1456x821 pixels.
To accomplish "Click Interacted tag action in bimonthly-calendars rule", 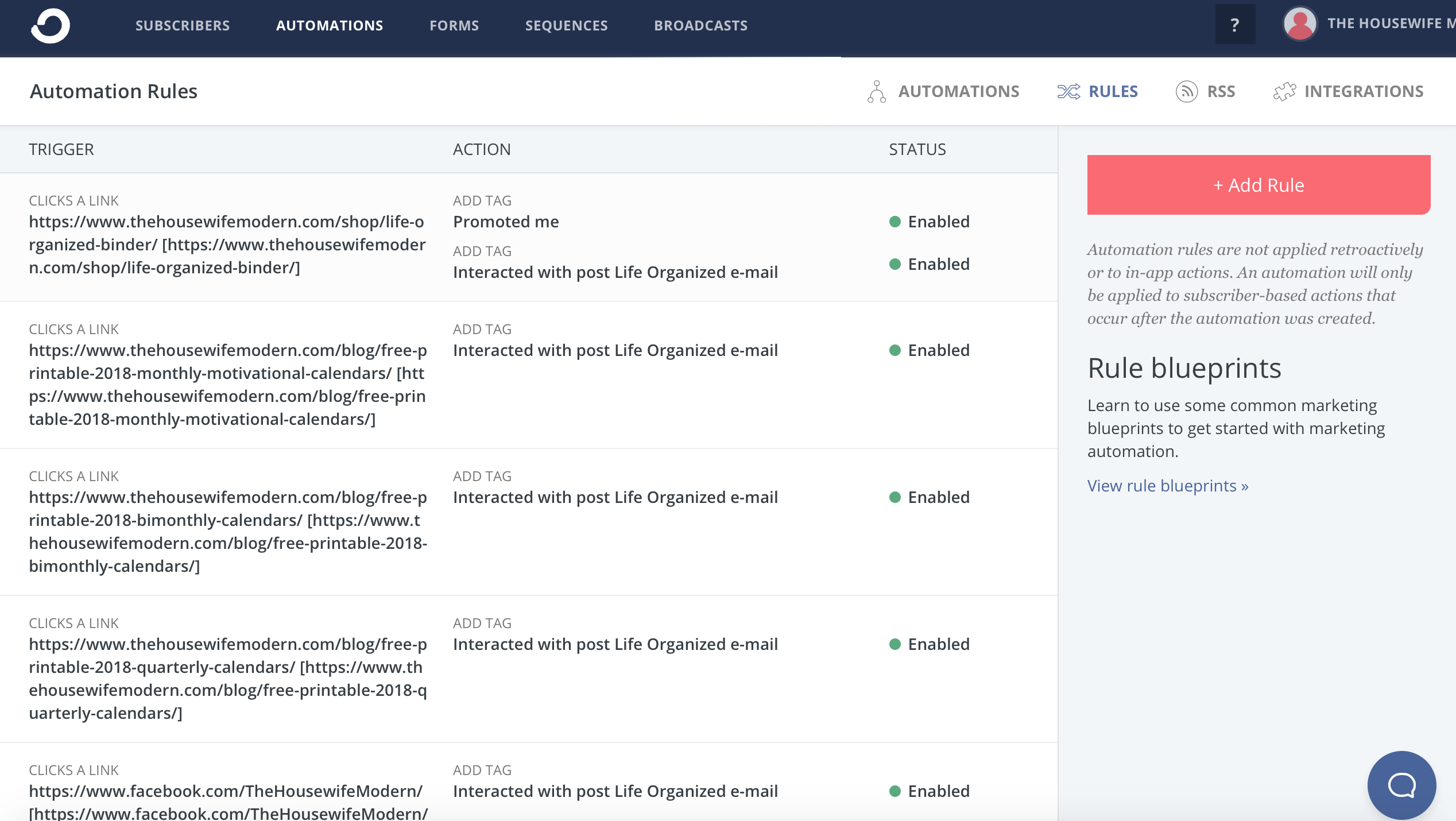I will (x=615, y=497).
